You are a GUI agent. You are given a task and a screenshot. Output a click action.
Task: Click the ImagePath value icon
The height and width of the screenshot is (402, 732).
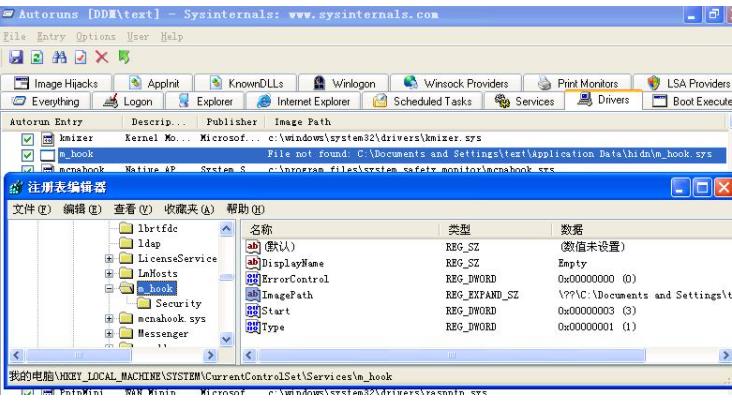pos(253,295)
